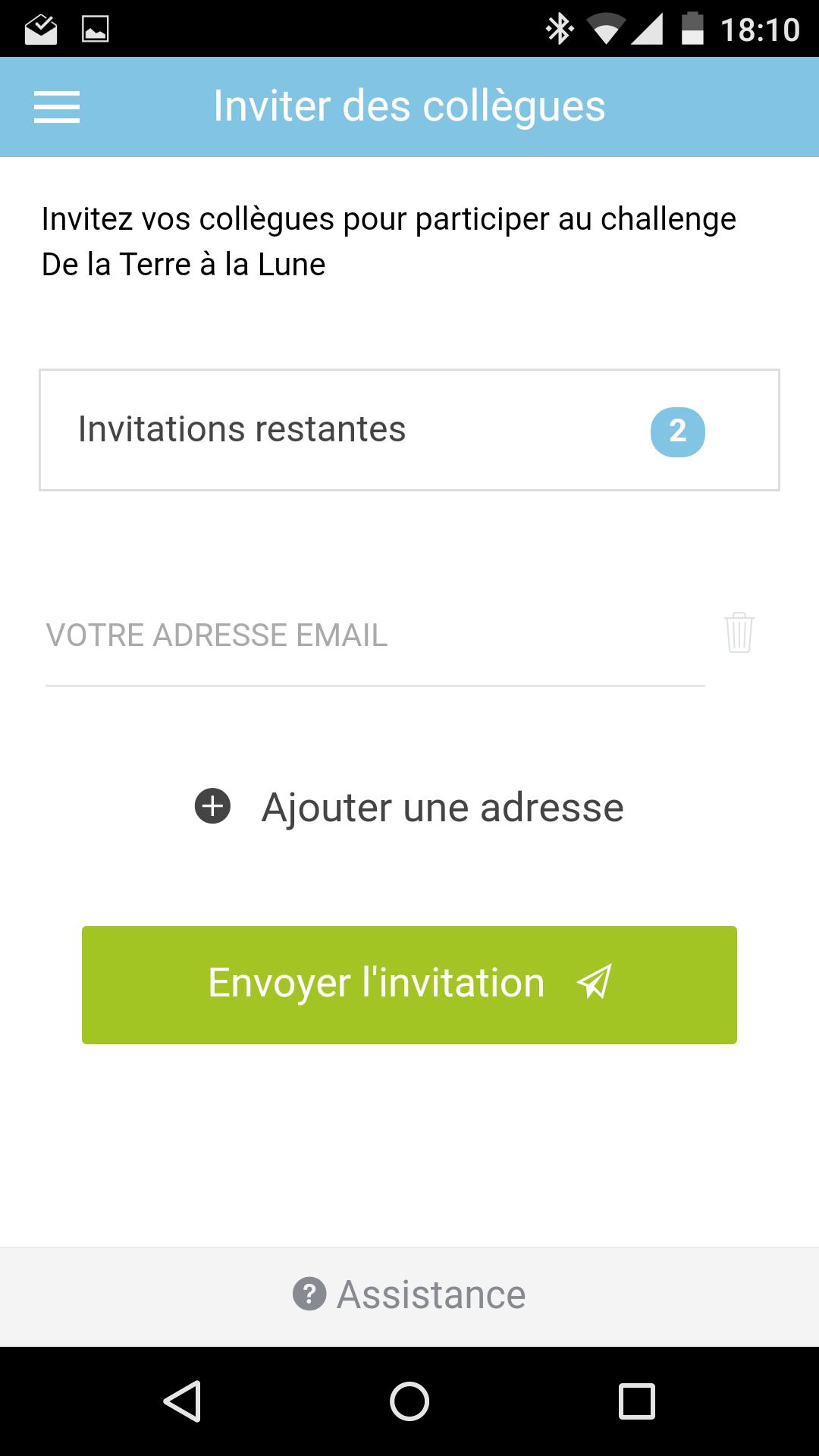Click the Ajouter une adresse label

pyautogui.click(x=442, y=806)
